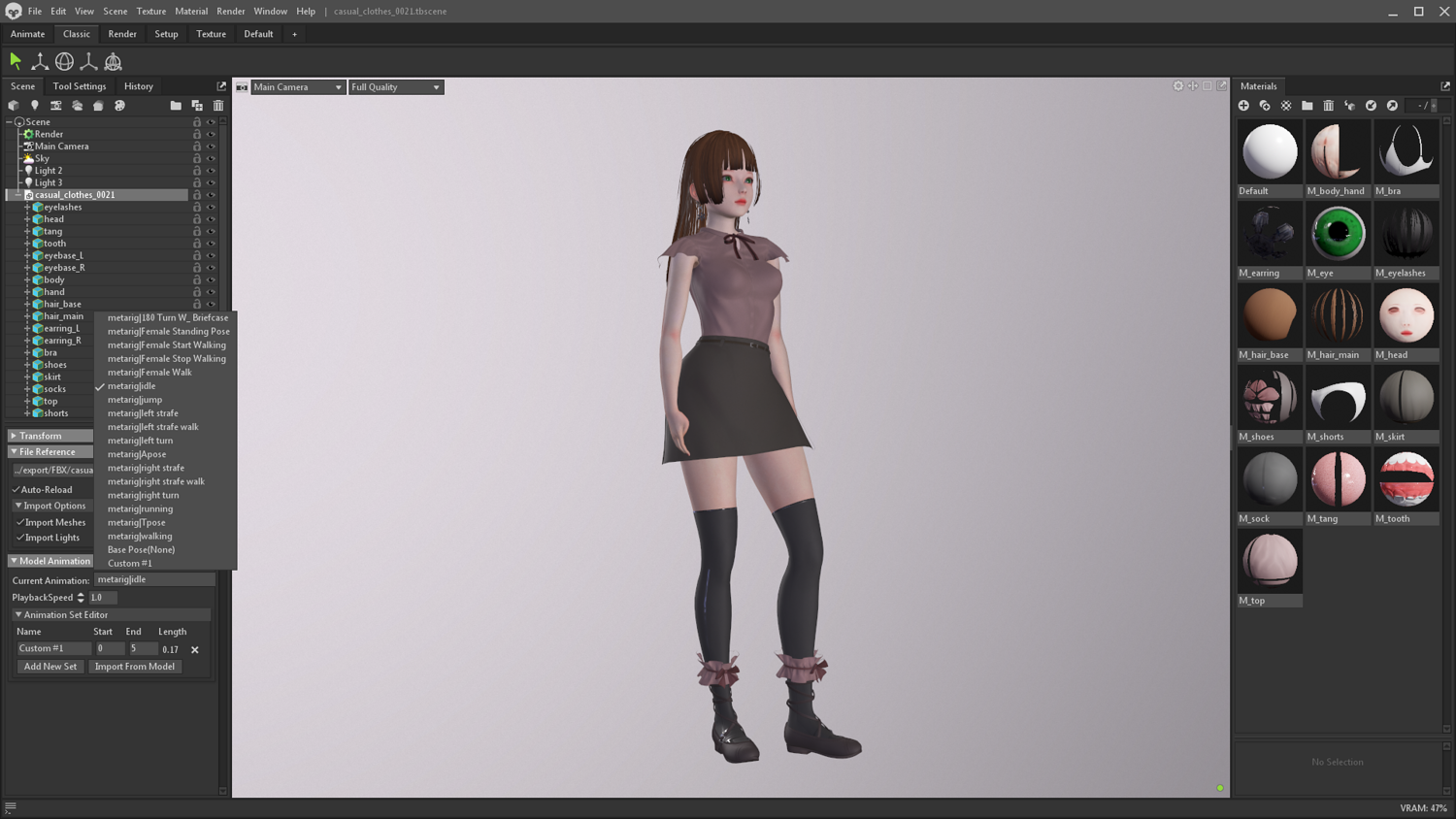Select the M_eye material swatch
1456x819 pixels.
click(1338, 240)
